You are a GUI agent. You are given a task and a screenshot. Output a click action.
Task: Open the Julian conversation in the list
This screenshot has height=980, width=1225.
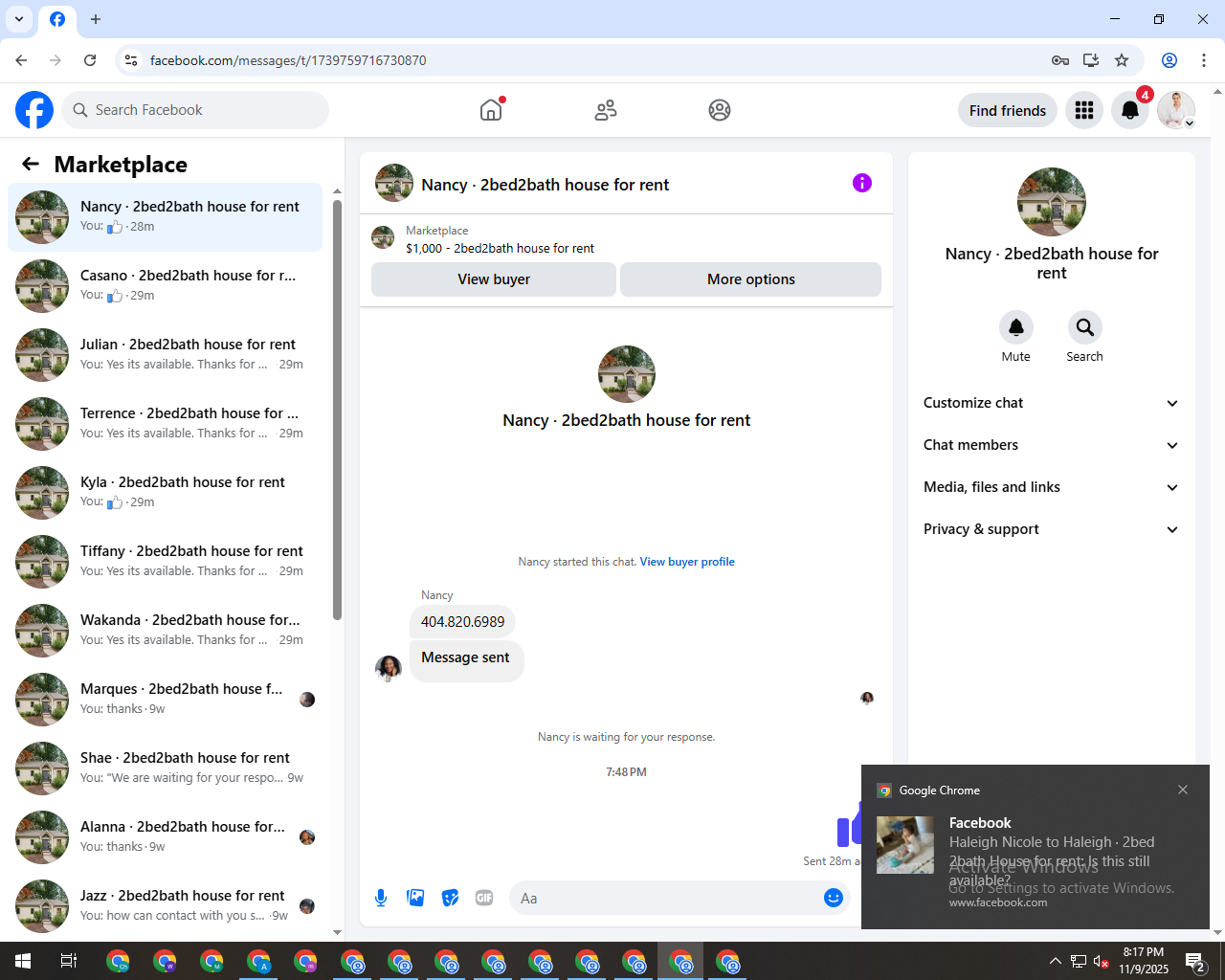pos(166,355)
